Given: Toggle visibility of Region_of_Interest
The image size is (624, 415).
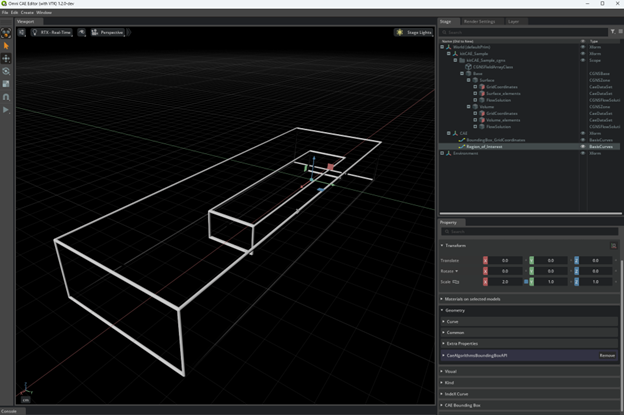Looking at the screenshot, I should tap(583, 146).
